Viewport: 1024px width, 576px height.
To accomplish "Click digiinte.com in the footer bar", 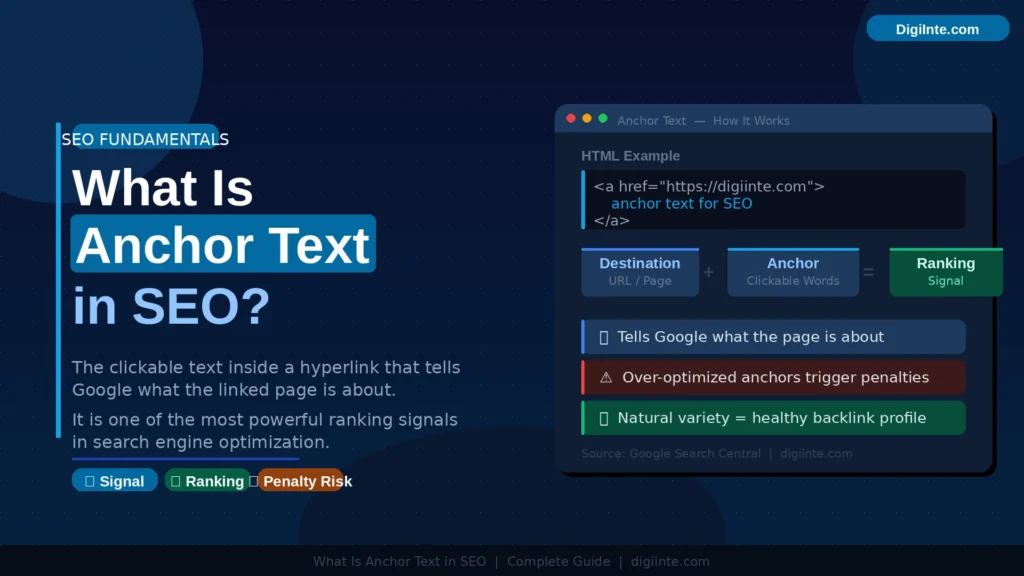I will click(670, 562).
